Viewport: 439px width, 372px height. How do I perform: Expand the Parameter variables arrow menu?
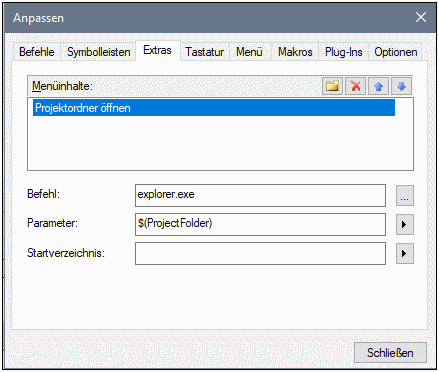(x=405, y=224)
